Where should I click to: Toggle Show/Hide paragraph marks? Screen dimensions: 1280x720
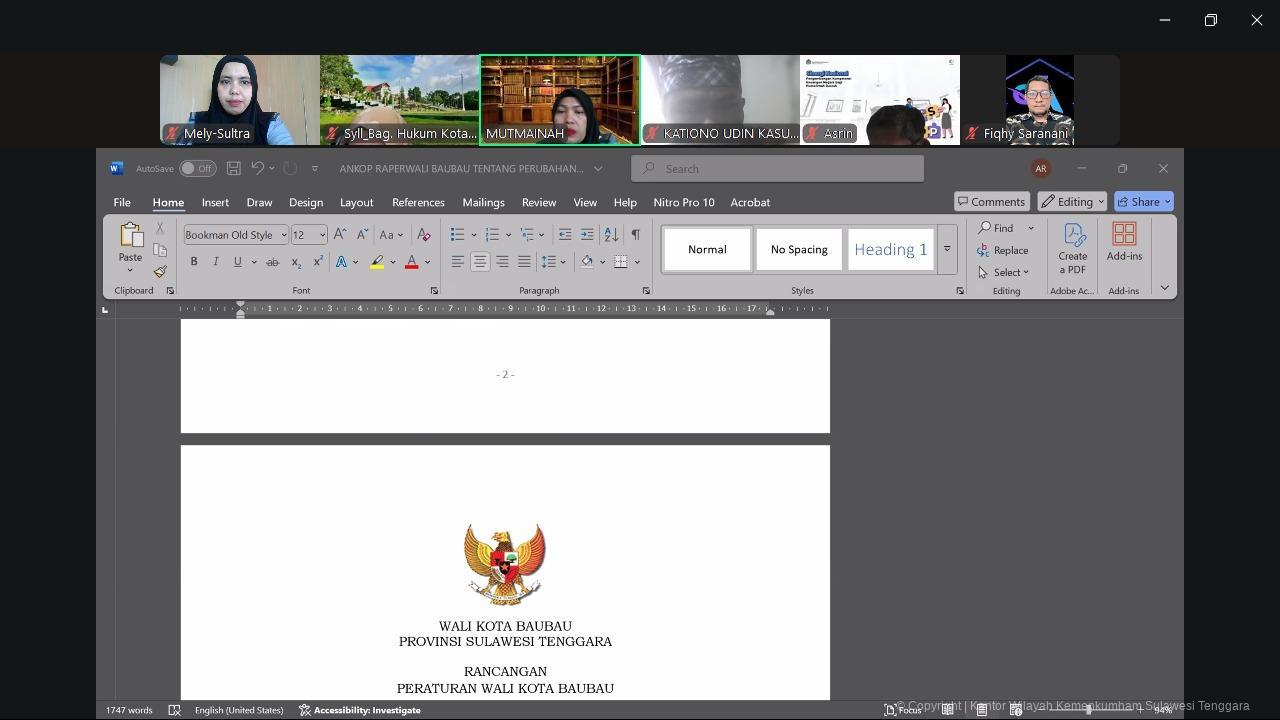pyautogui.click(x=635, y=235)
